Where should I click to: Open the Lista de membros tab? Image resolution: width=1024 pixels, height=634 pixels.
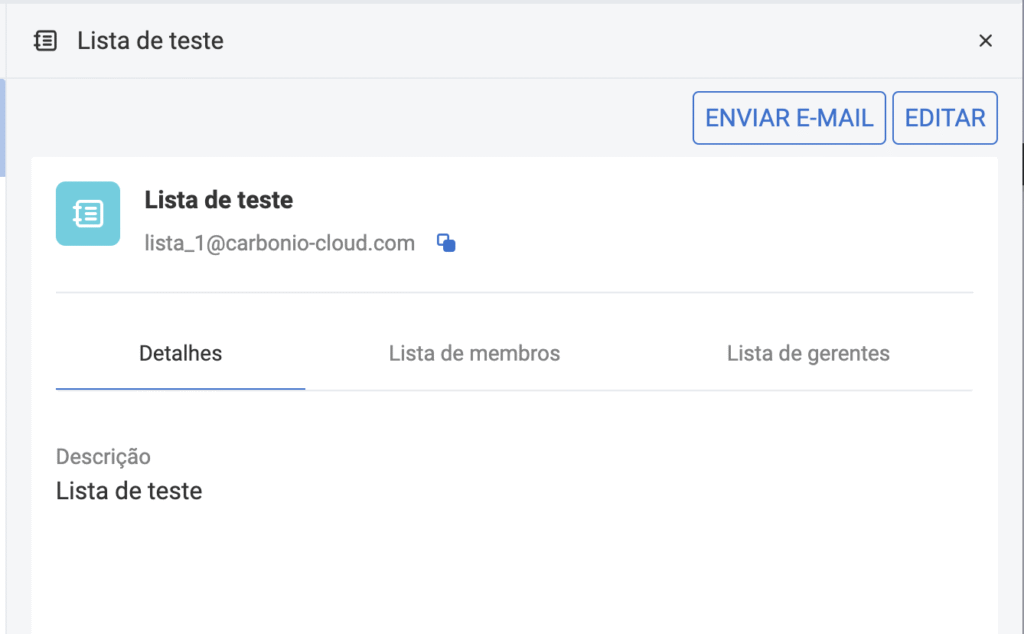[x=474, y=353]
